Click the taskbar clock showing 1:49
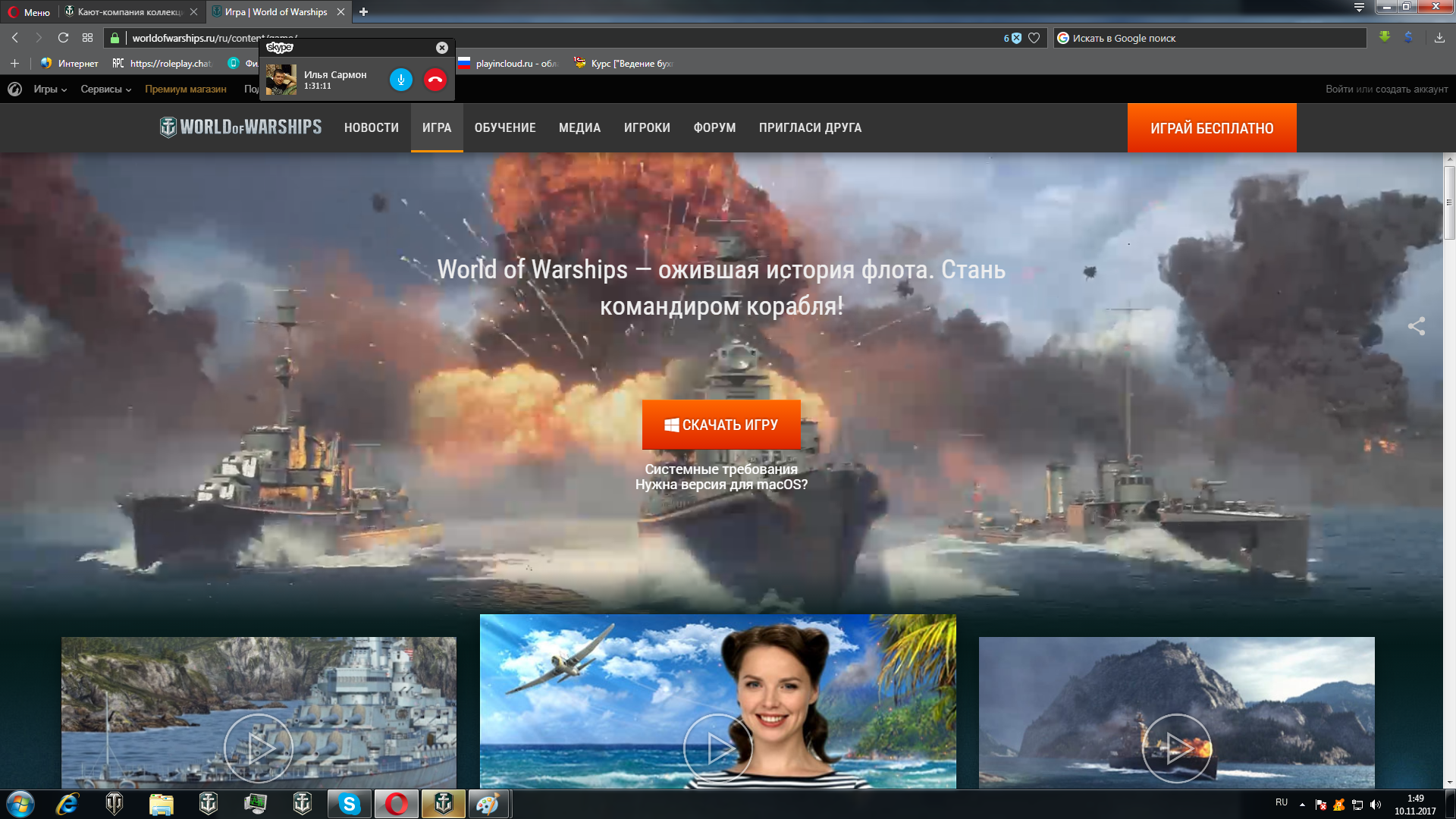 pyautogui.click(x=1415, y=805)
